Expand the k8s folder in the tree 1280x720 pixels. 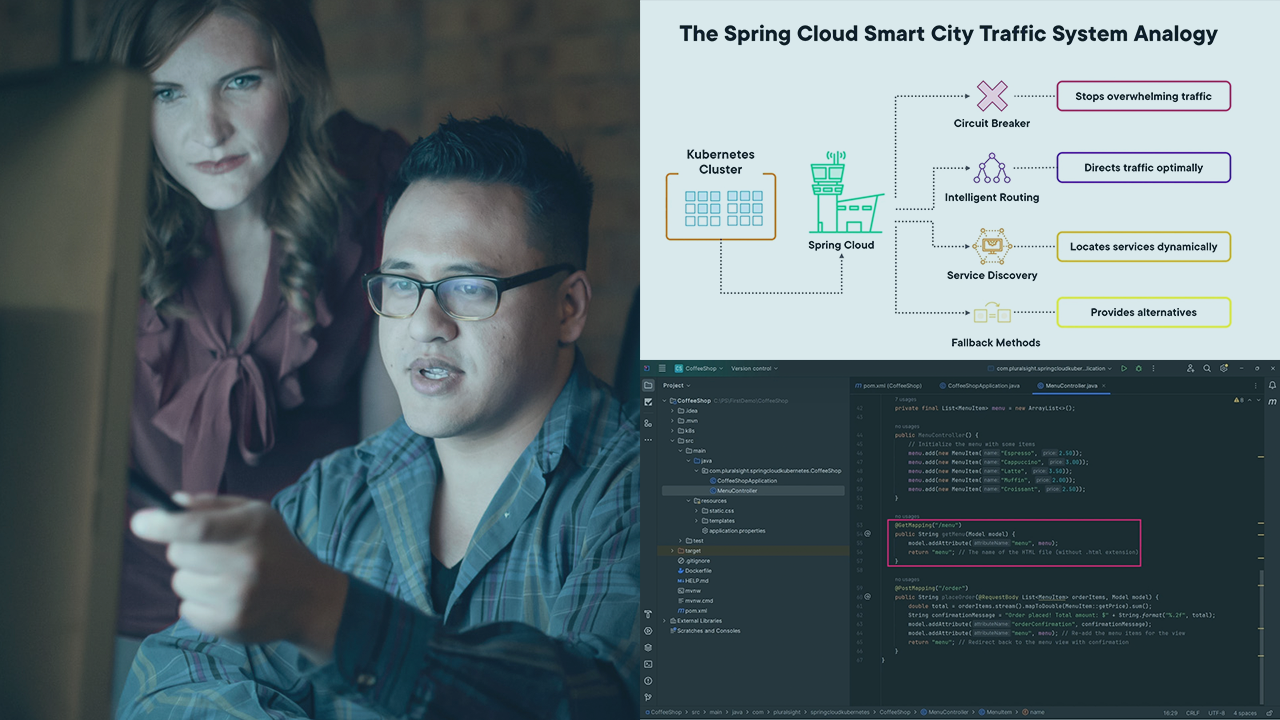coord(672,431)
